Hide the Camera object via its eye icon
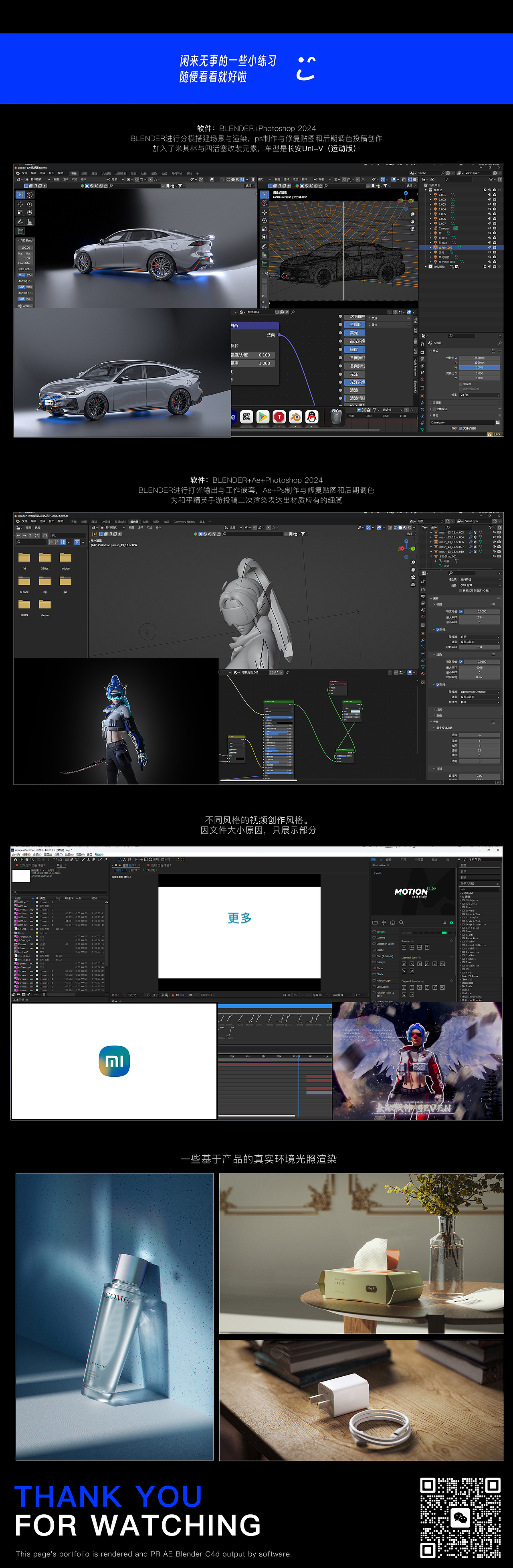 (489, 228)
